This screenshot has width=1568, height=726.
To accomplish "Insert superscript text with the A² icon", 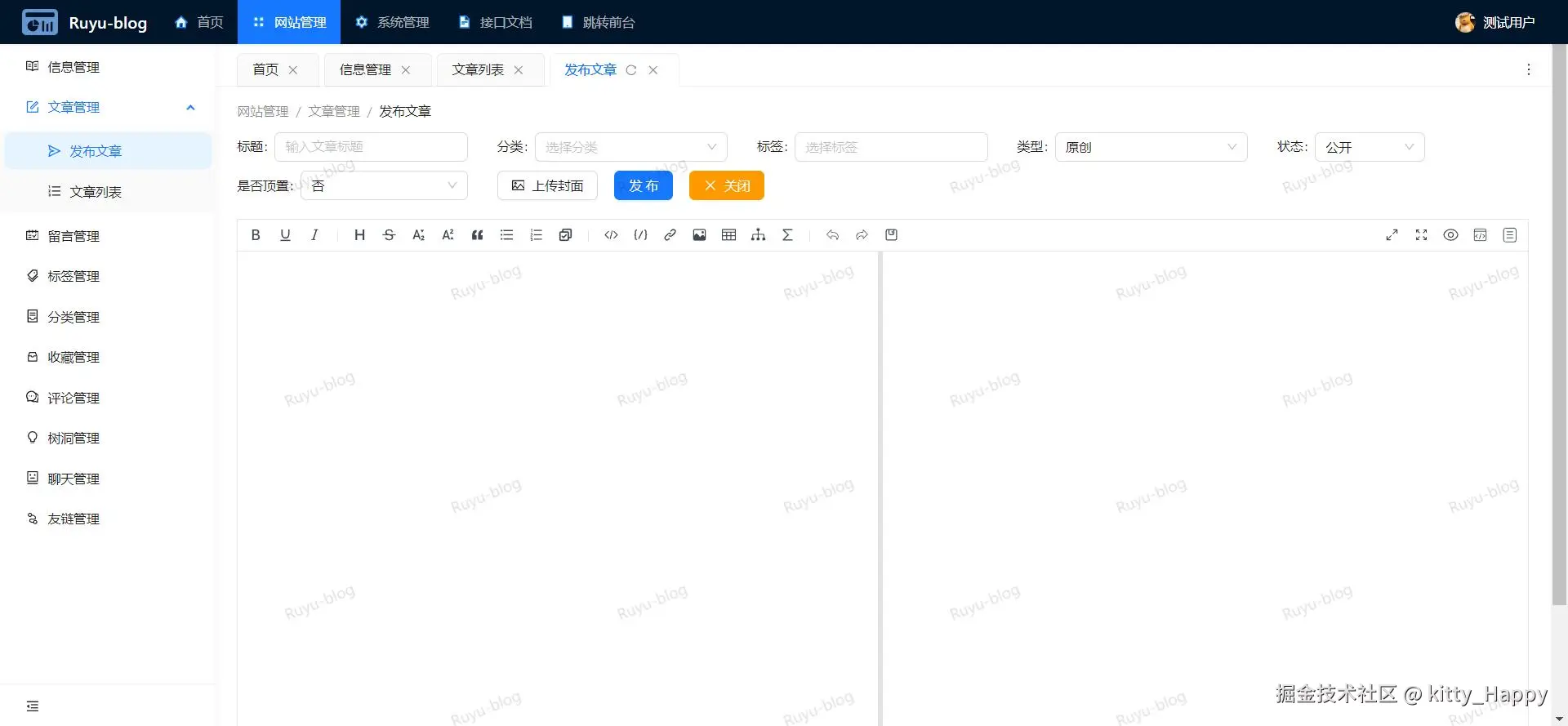I will 448,235.
